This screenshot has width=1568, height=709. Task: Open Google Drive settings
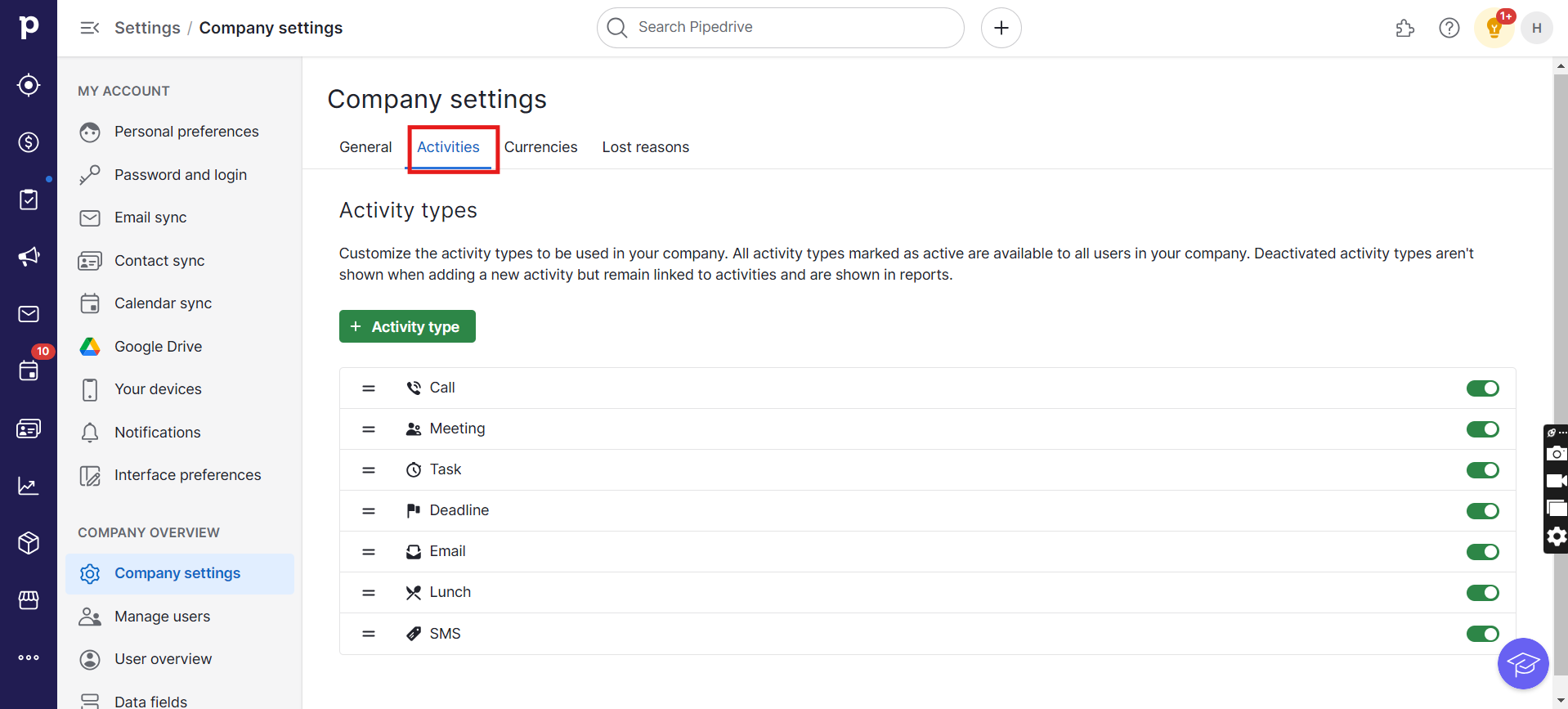click(x=180, y=347)
